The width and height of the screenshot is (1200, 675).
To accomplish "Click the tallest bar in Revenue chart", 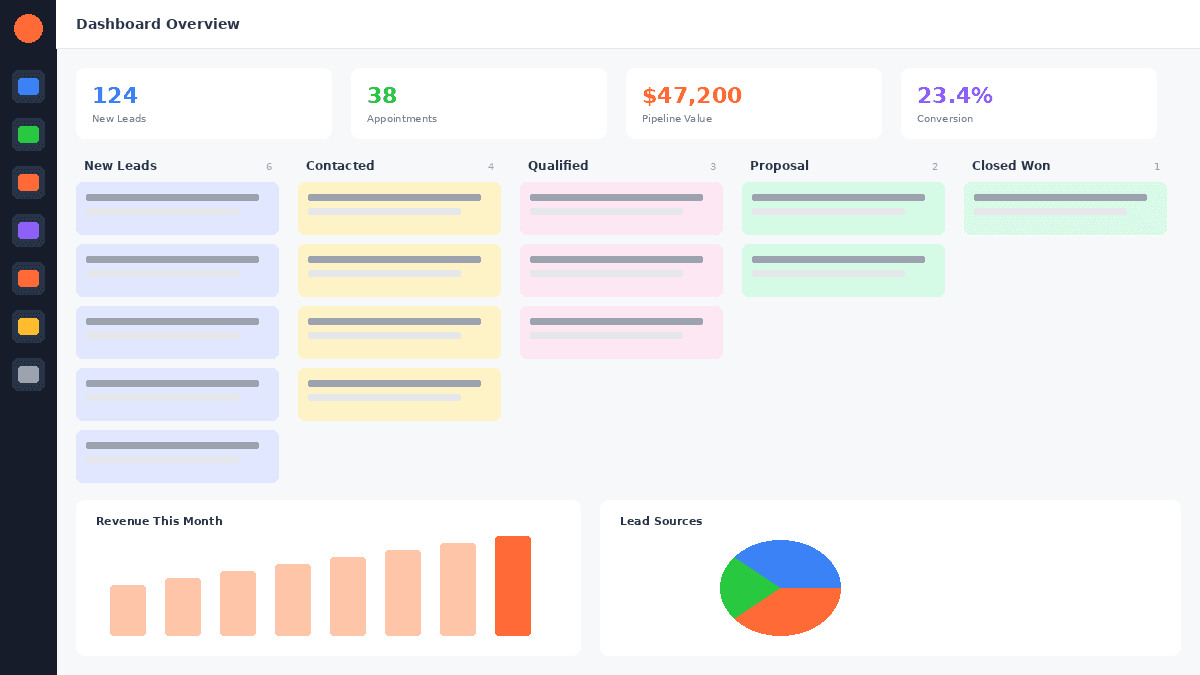I will (513, 586).
